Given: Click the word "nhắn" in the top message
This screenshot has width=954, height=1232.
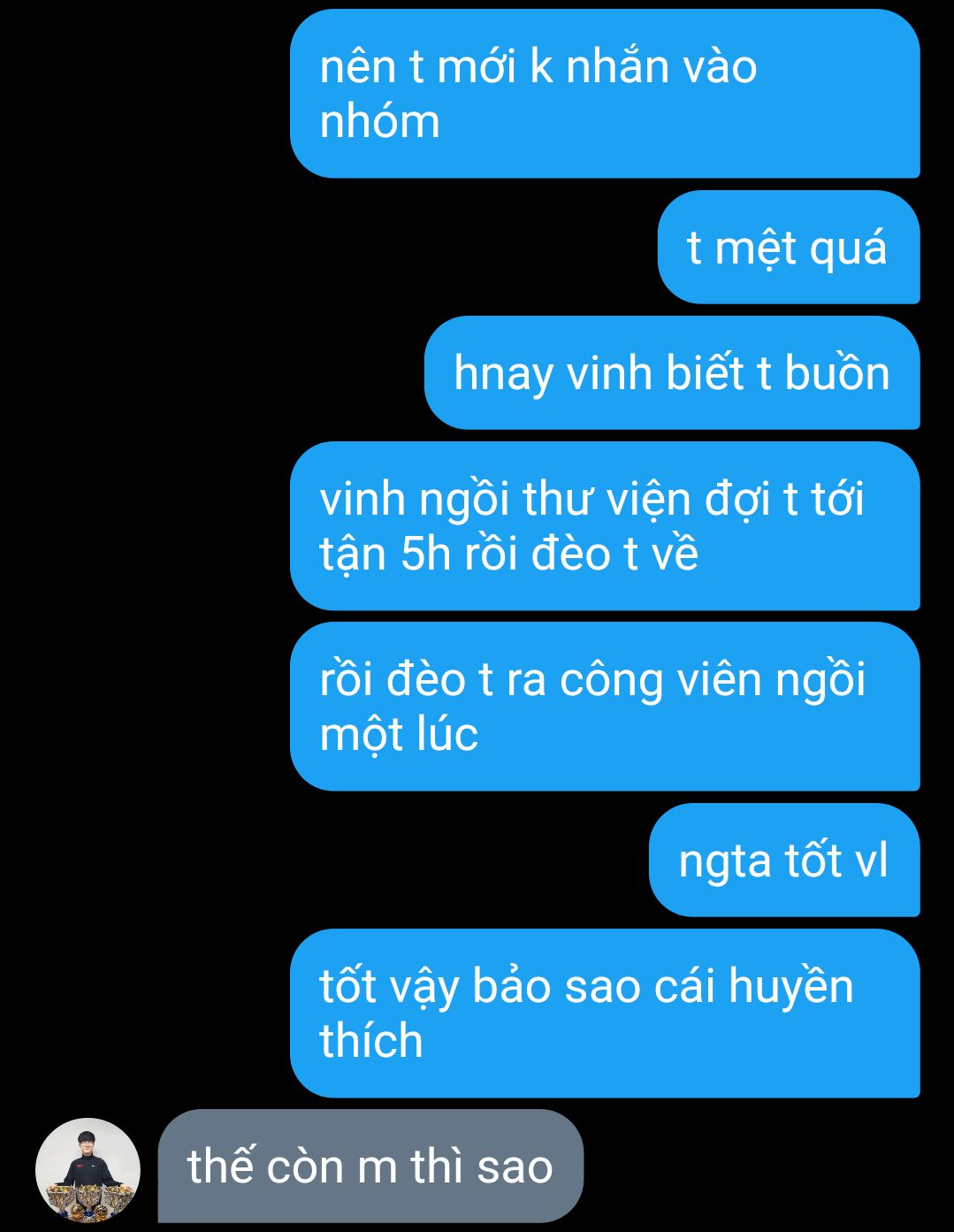Looking at the screenshot, I should click(616, 66).
